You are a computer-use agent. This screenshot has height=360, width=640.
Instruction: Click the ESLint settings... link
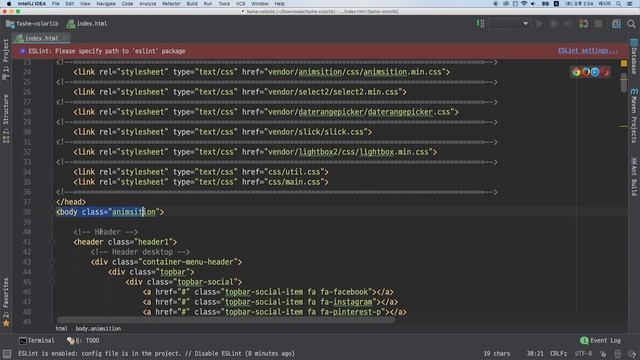pos(587,51)
